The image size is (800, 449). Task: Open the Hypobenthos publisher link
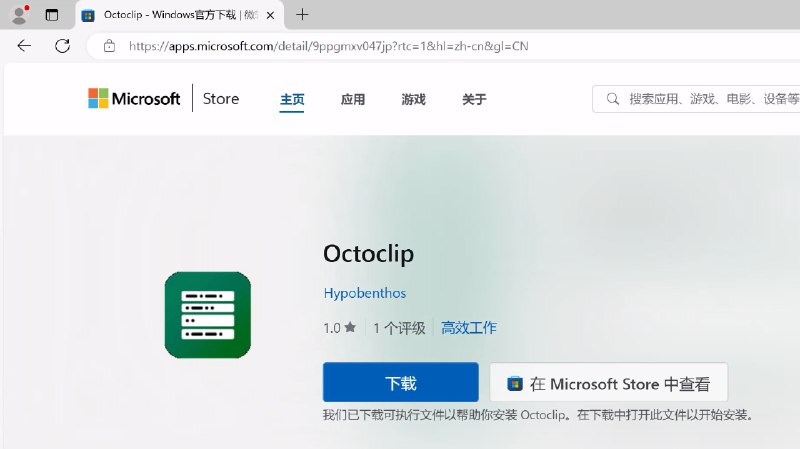365,293
